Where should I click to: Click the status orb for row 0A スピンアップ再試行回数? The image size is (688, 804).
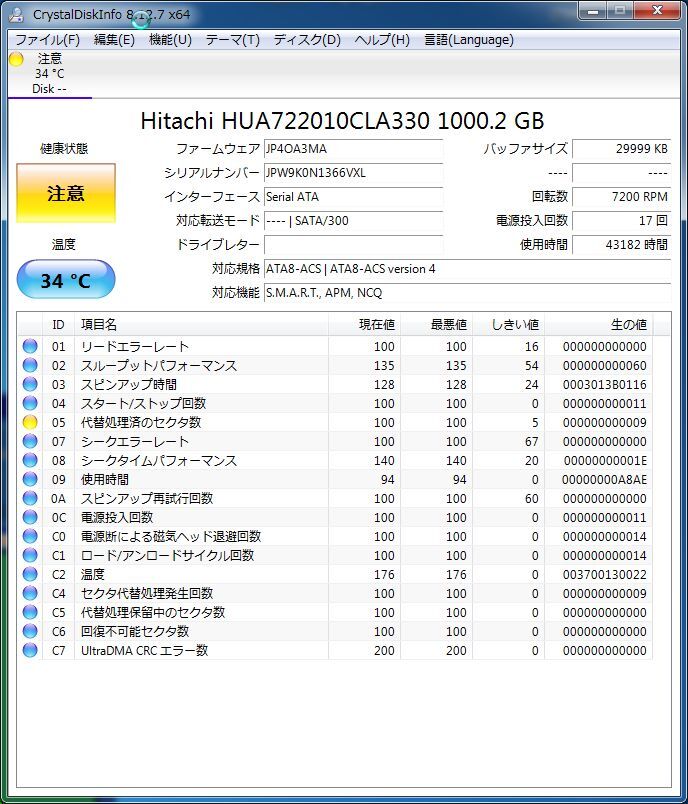pyautogui.click(x=30, y=498)
